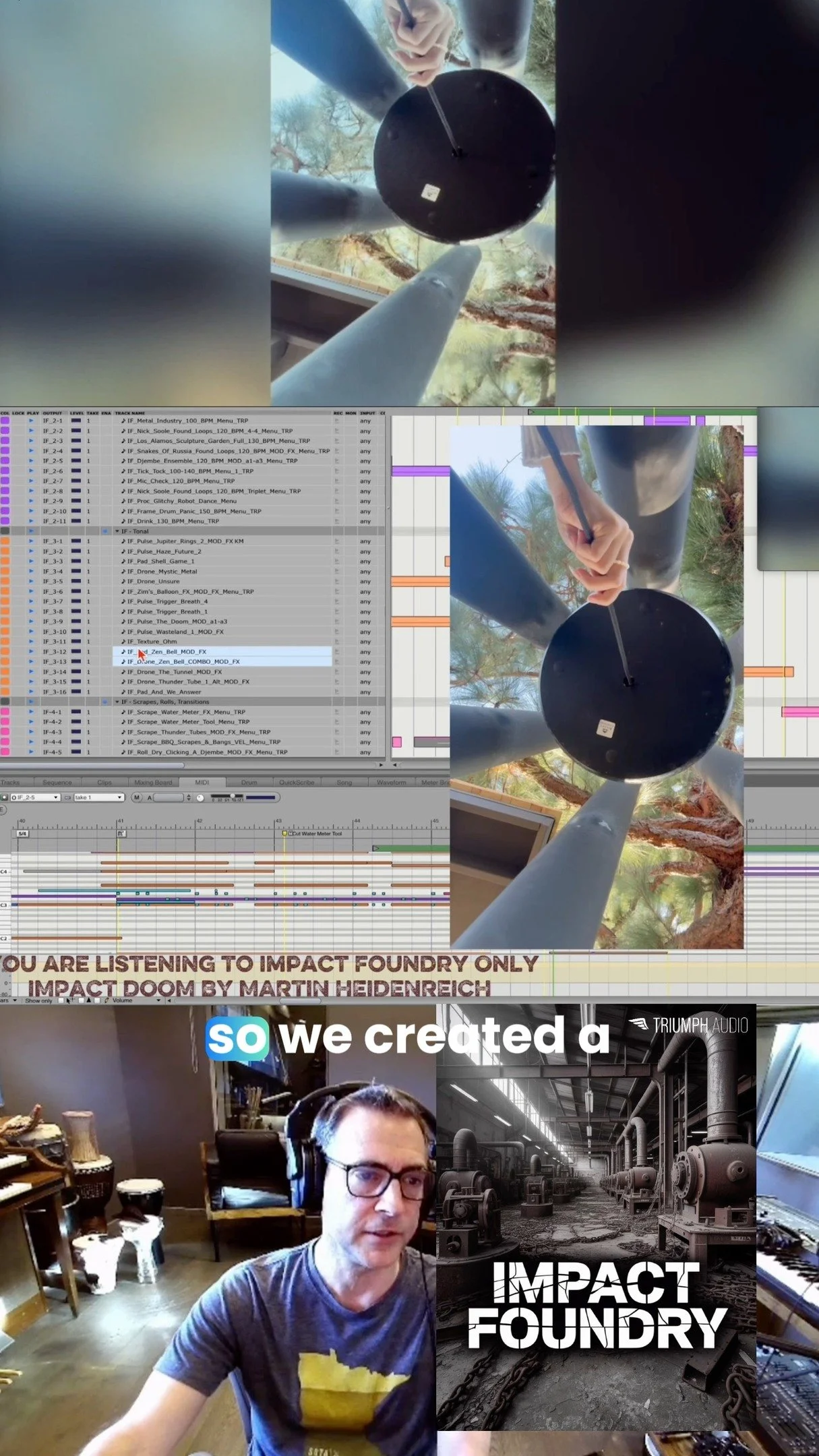Image resolution: width=819 pixels, height=1456 pixels.
Task: Click MIDI note icon beside IF_Drone_Unsure
Action: point(123,581)
